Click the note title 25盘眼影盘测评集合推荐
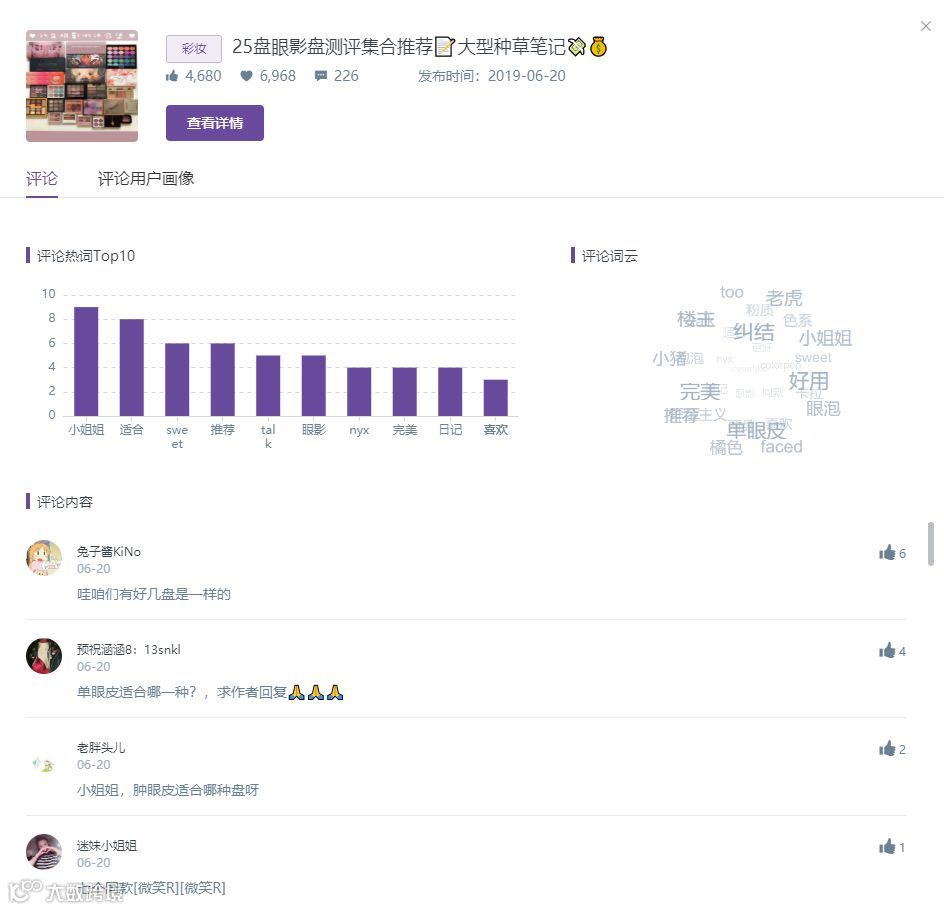This screenshot has width=944, height=910. click(332, 46)
